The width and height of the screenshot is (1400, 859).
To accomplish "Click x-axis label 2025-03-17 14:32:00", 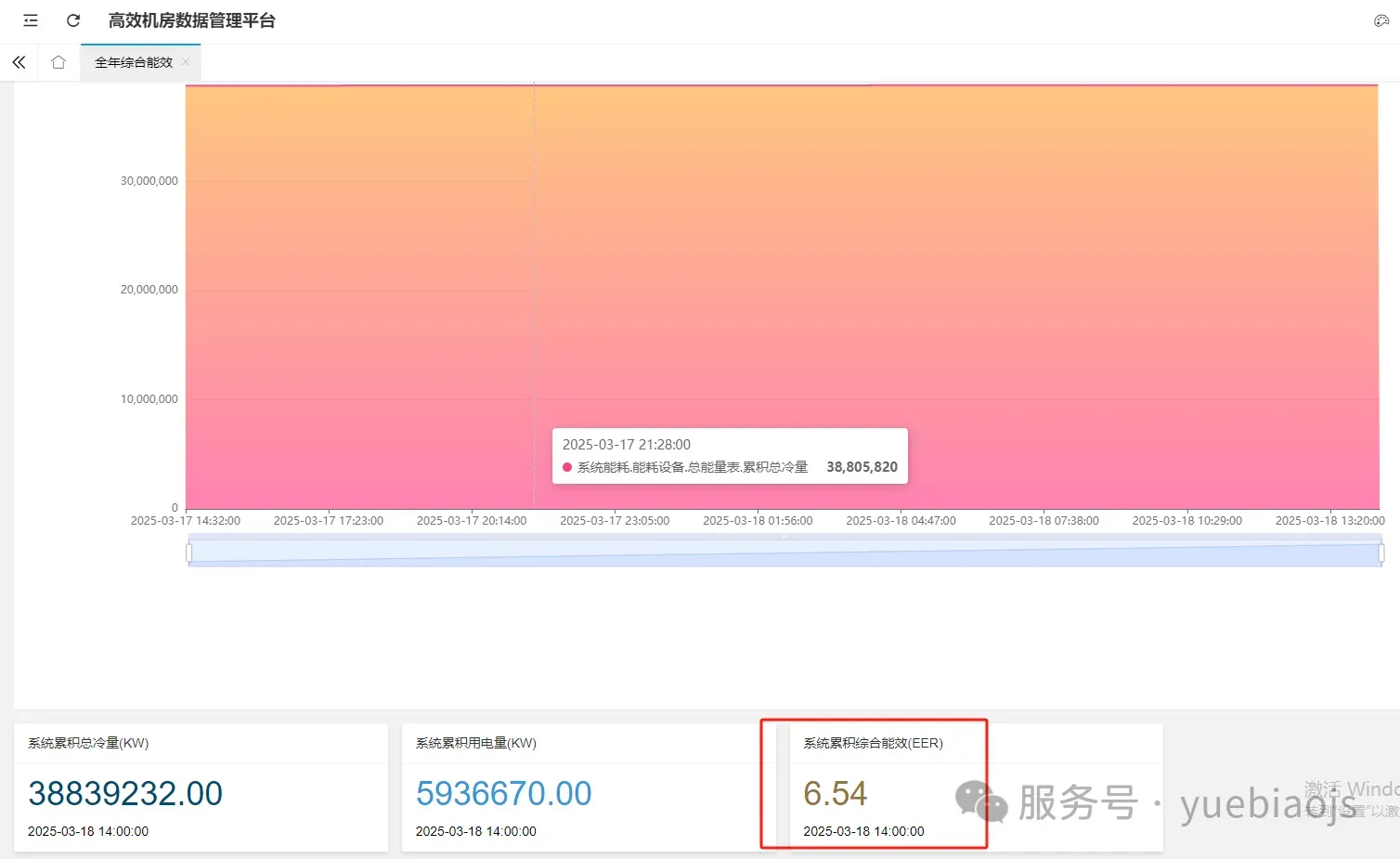I will point(186,521).
